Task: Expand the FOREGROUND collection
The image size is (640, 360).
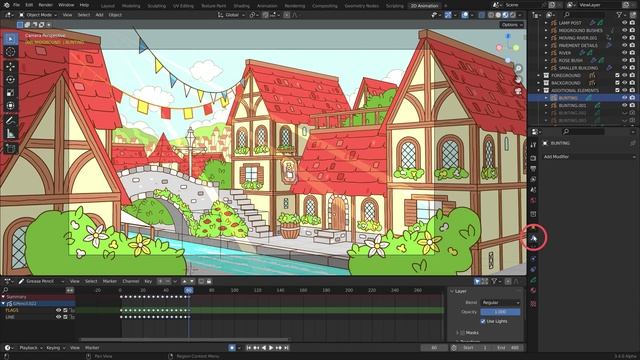Action: [x=539, y=75]
